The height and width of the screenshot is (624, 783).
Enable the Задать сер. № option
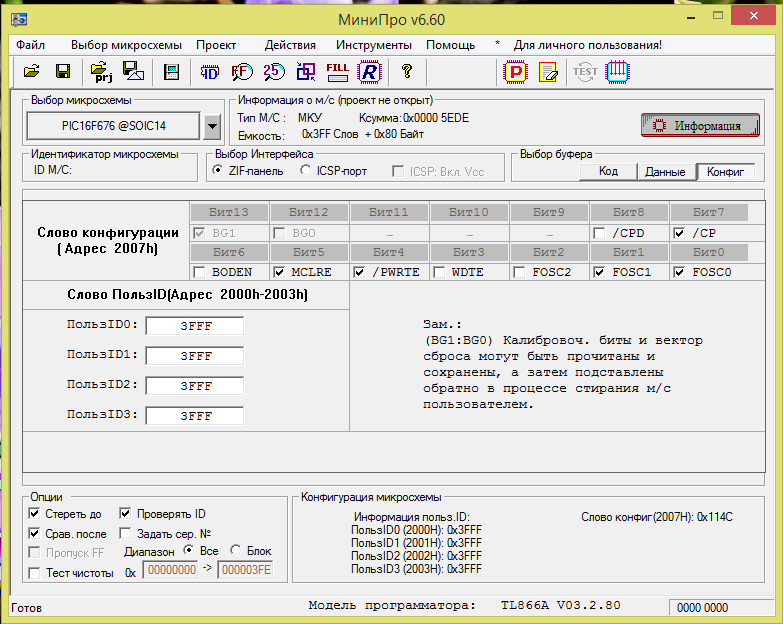tap(125, 533)
